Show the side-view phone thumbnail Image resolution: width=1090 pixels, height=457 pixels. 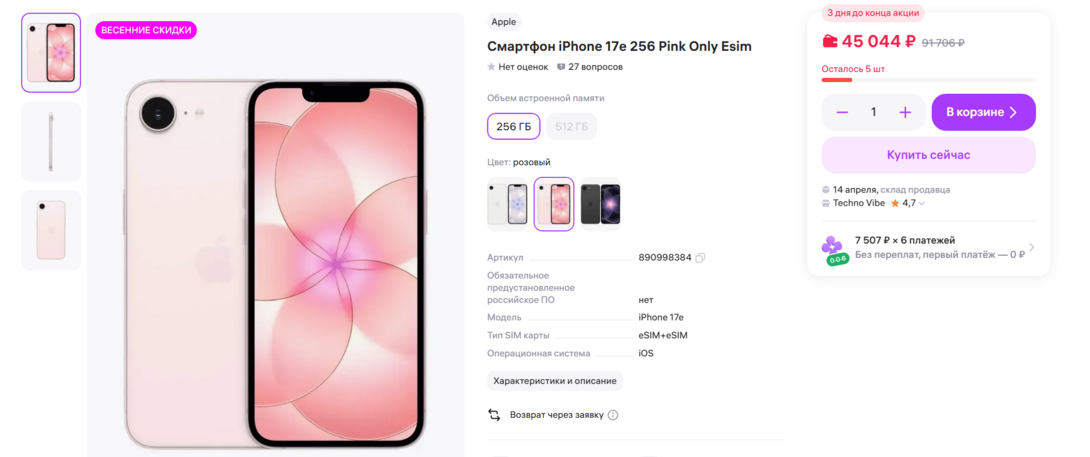pos(51,141)
